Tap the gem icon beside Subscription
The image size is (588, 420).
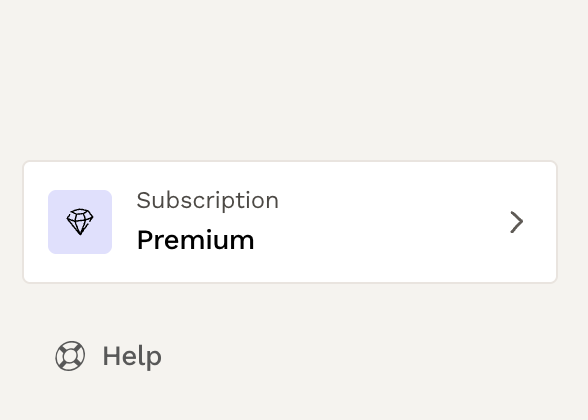click(x=80, y=222)
